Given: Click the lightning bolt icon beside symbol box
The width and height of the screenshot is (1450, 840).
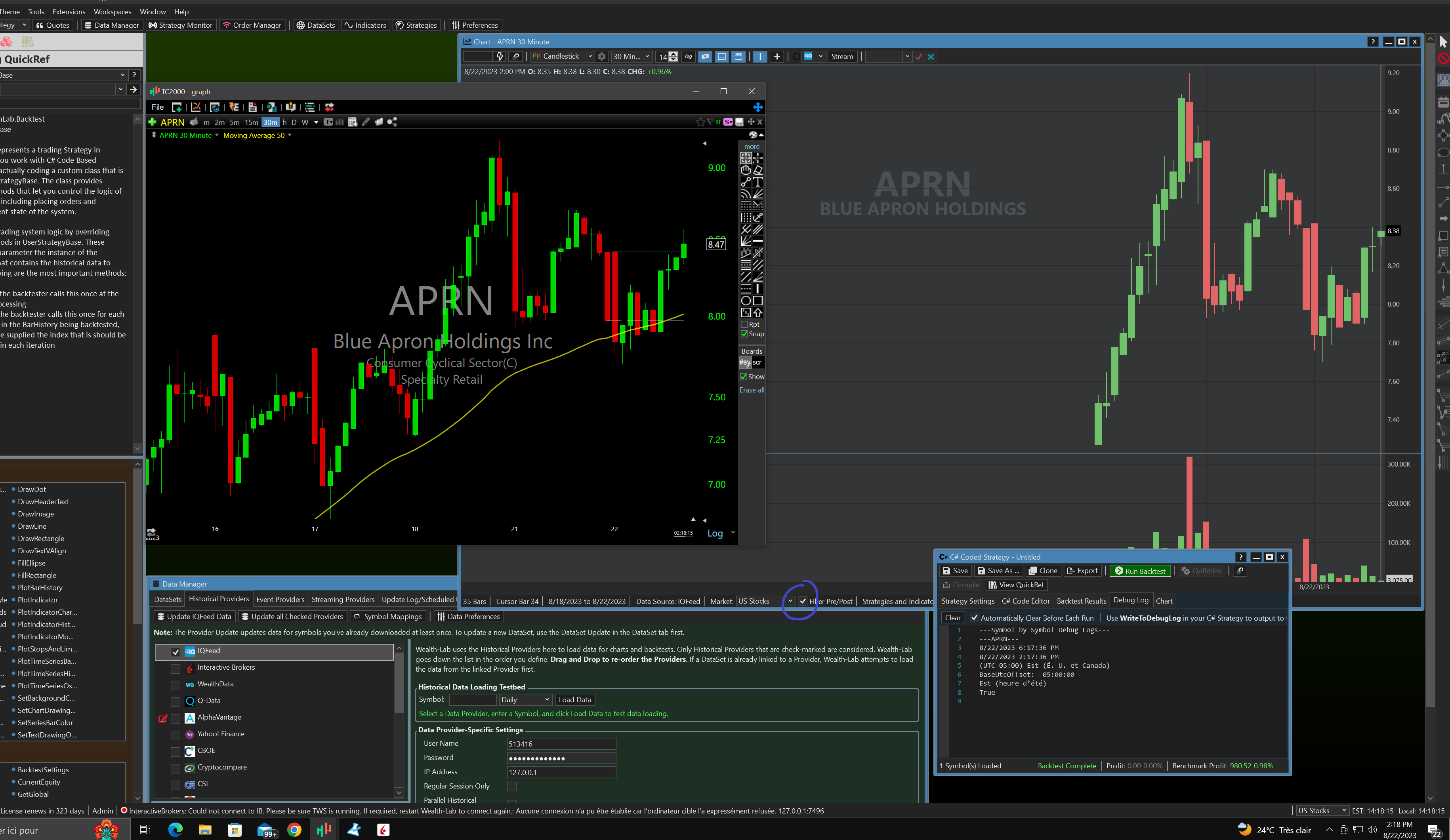Looking at the screenshot, I should (500, 56).
